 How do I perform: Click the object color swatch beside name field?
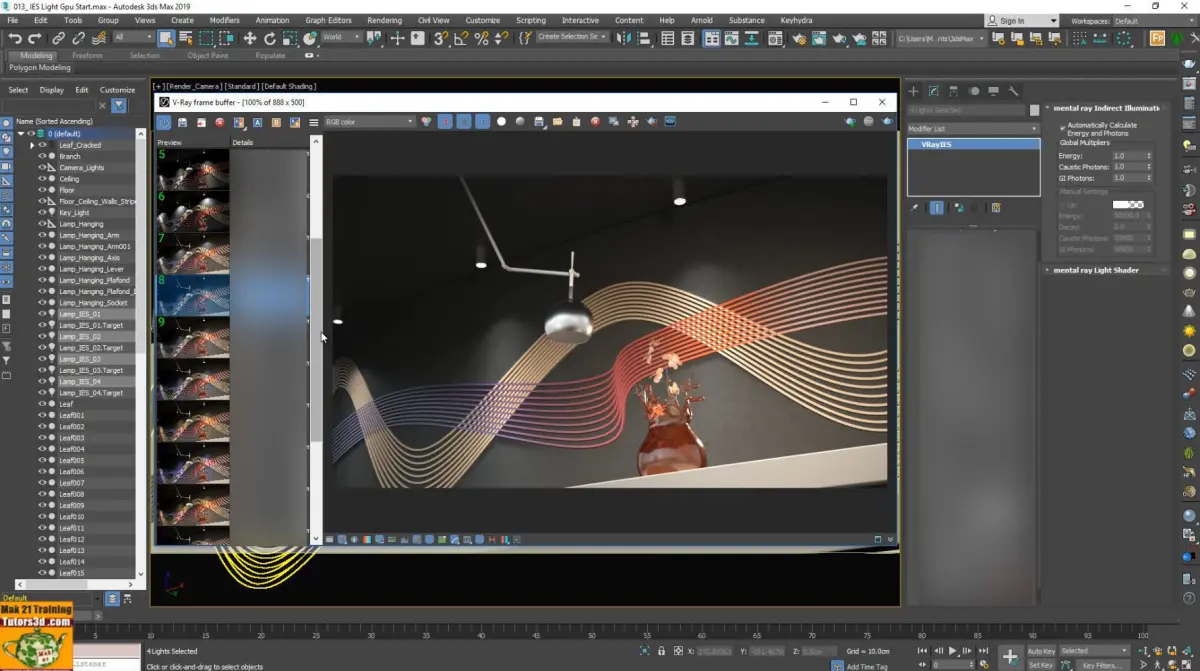pos(1035,110)
